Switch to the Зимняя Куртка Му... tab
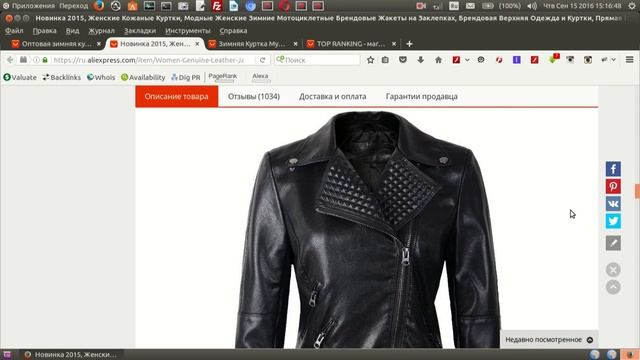Image resolution: width=640 pixels, height=360 pixels. click(x=252, y=44)
